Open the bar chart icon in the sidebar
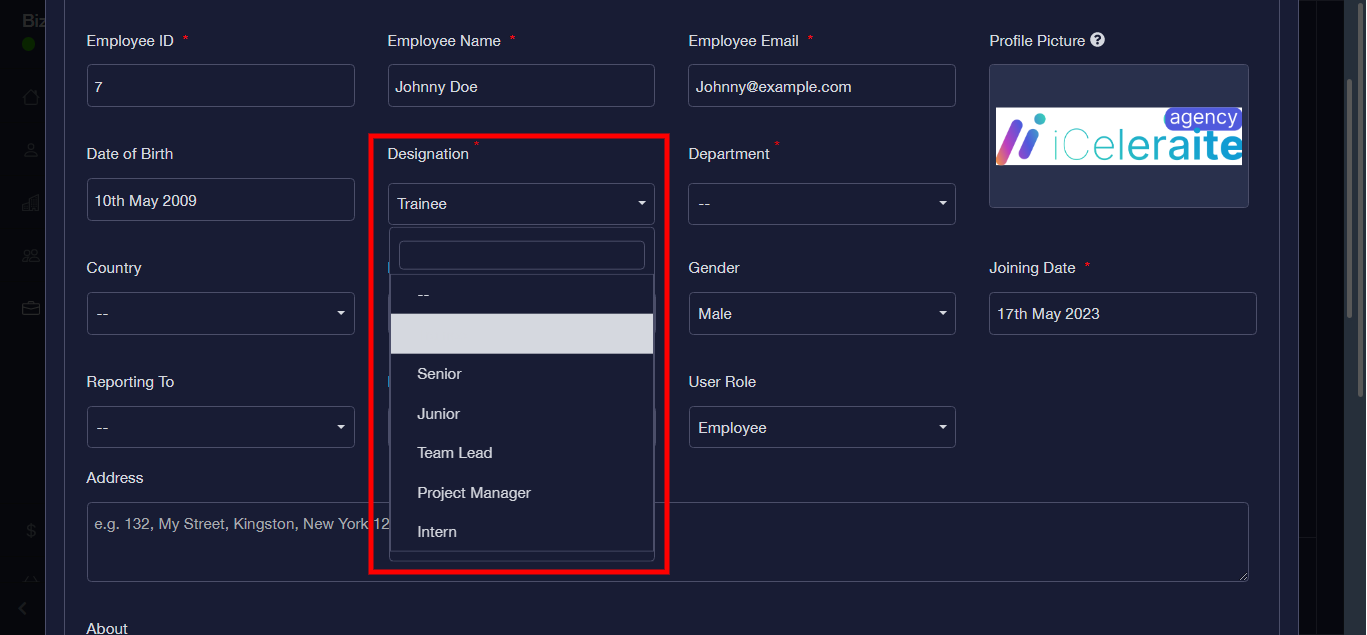The width and height of the screenshot is (1367, 635). tap(31, 203)
